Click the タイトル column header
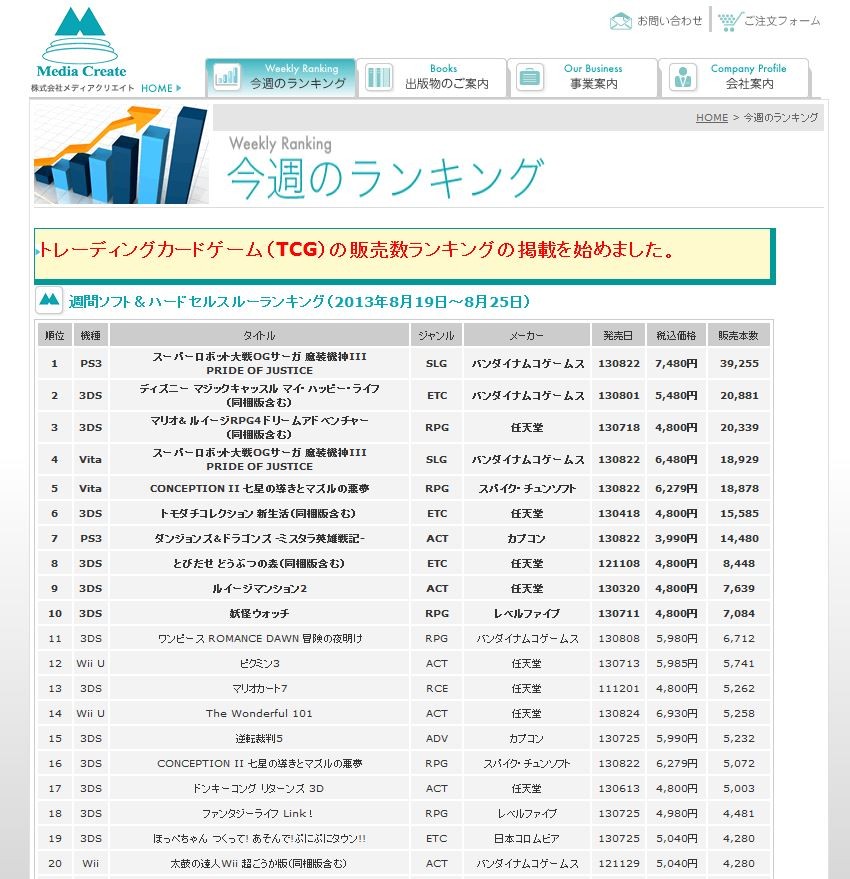The image size is (850, 879). [259, 335]
